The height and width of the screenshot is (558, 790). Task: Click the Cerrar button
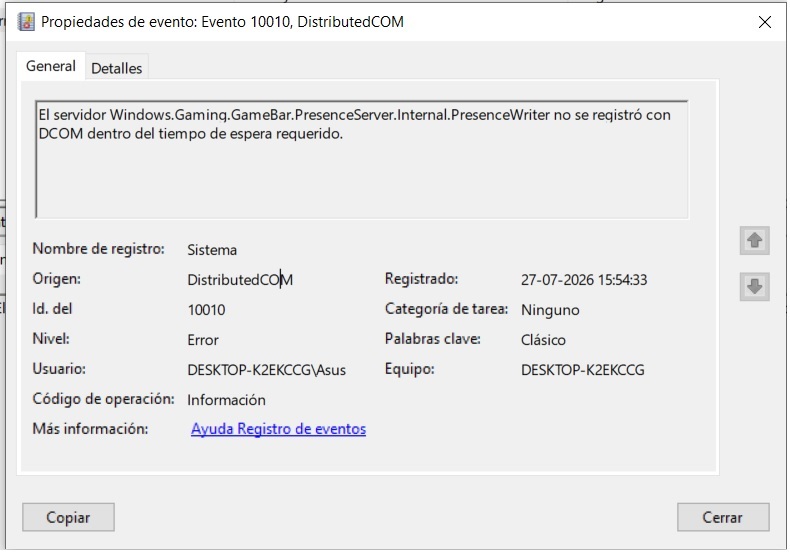722,517
